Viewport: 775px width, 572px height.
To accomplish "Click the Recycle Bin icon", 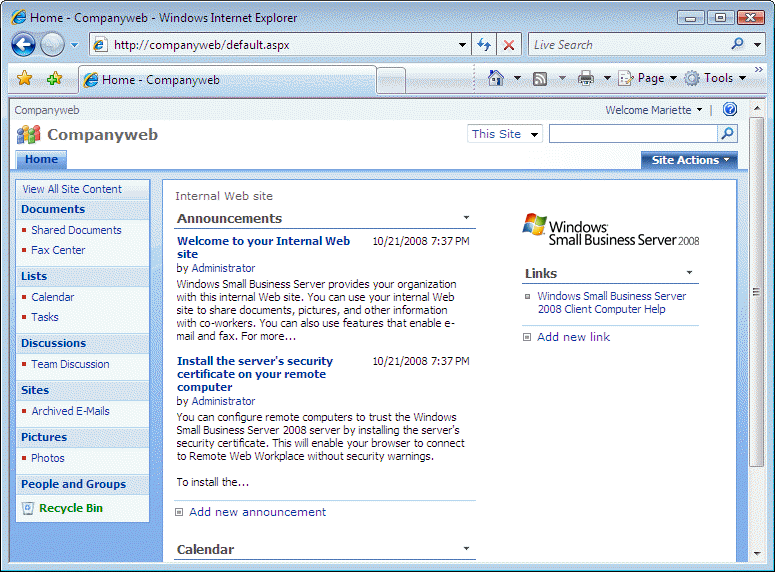I will click(28, 508).
